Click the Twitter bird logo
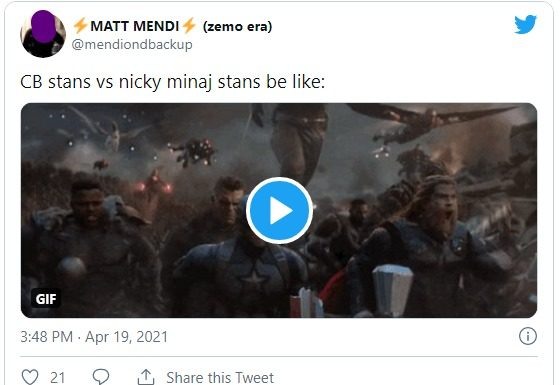This screenshot has height=385, width=560. [x=525, y=24]
